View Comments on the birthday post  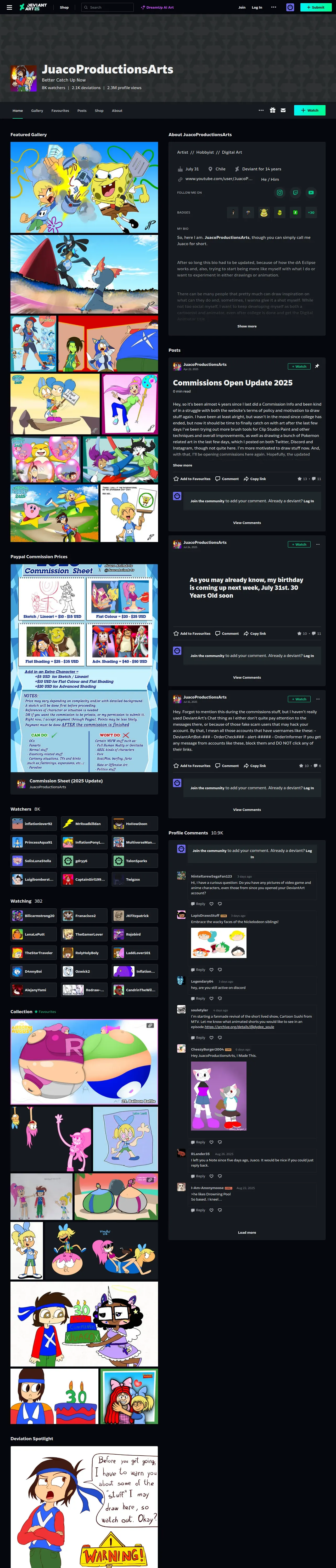coord(247,677)
